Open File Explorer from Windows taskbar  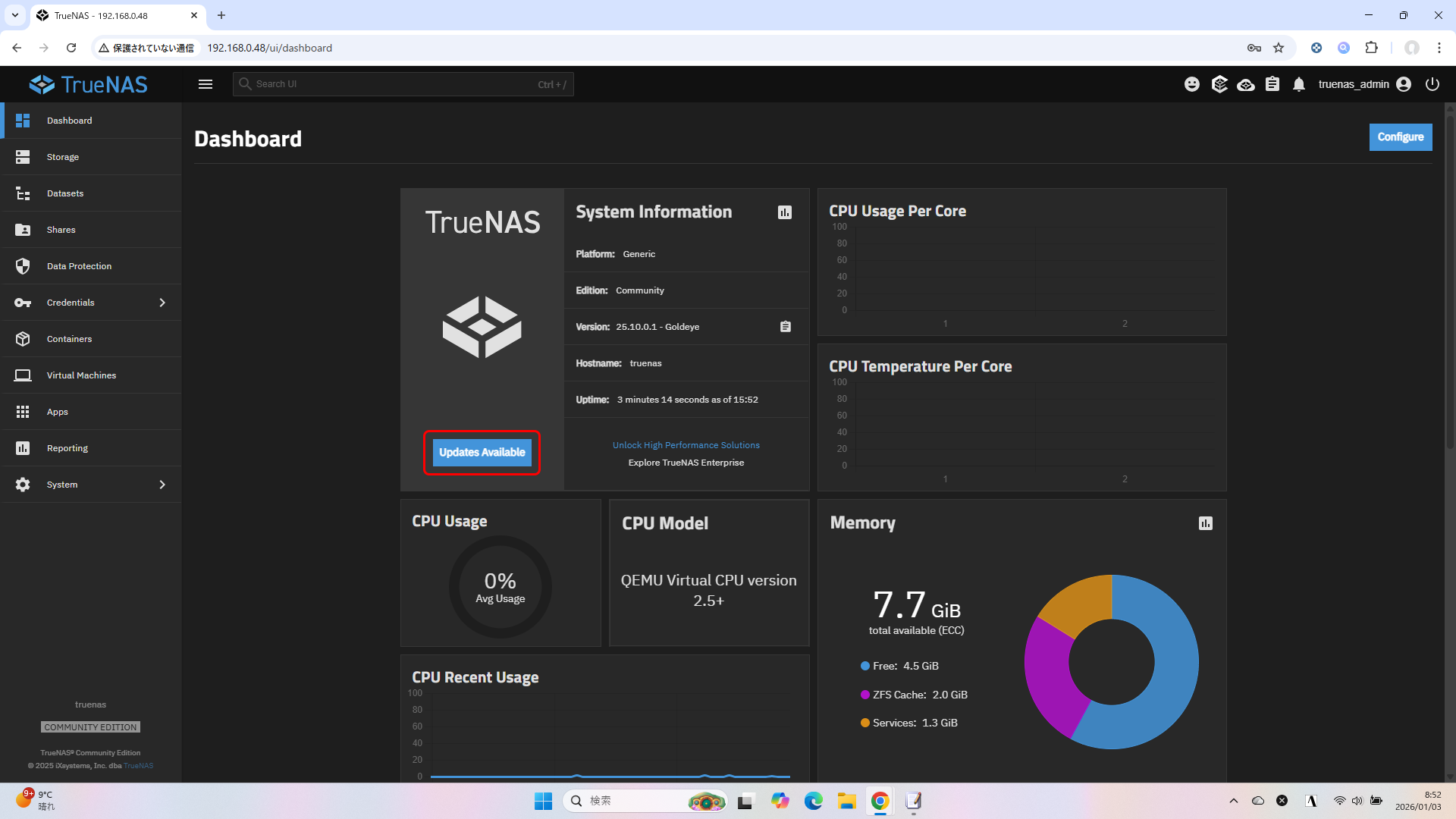(846, 801)
